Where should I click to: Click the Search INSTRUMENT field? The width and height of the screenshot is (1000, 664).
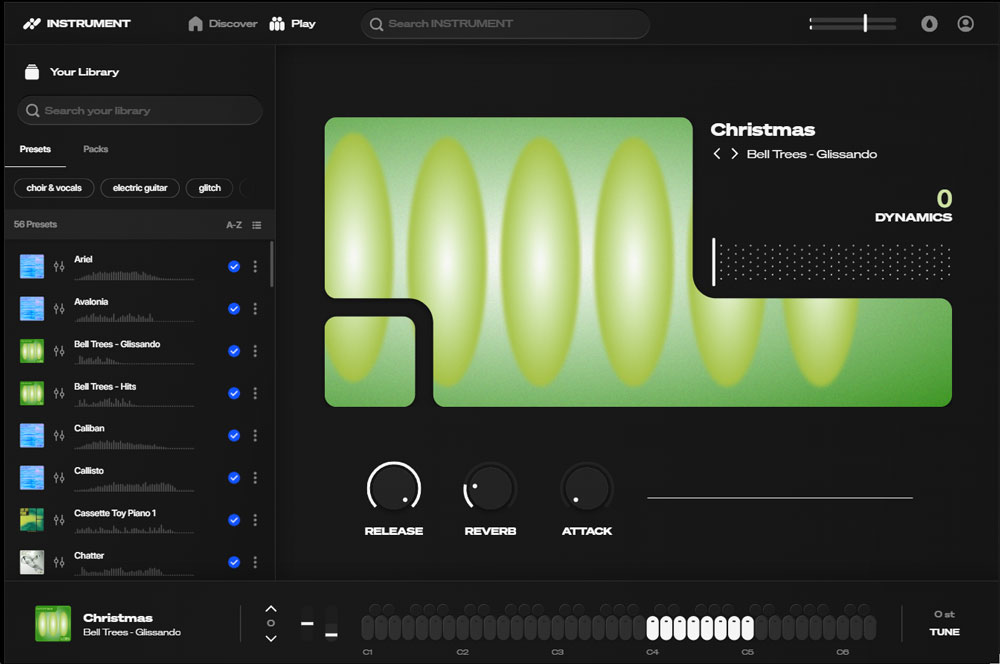pyautogui.click(x=505, y=24)
